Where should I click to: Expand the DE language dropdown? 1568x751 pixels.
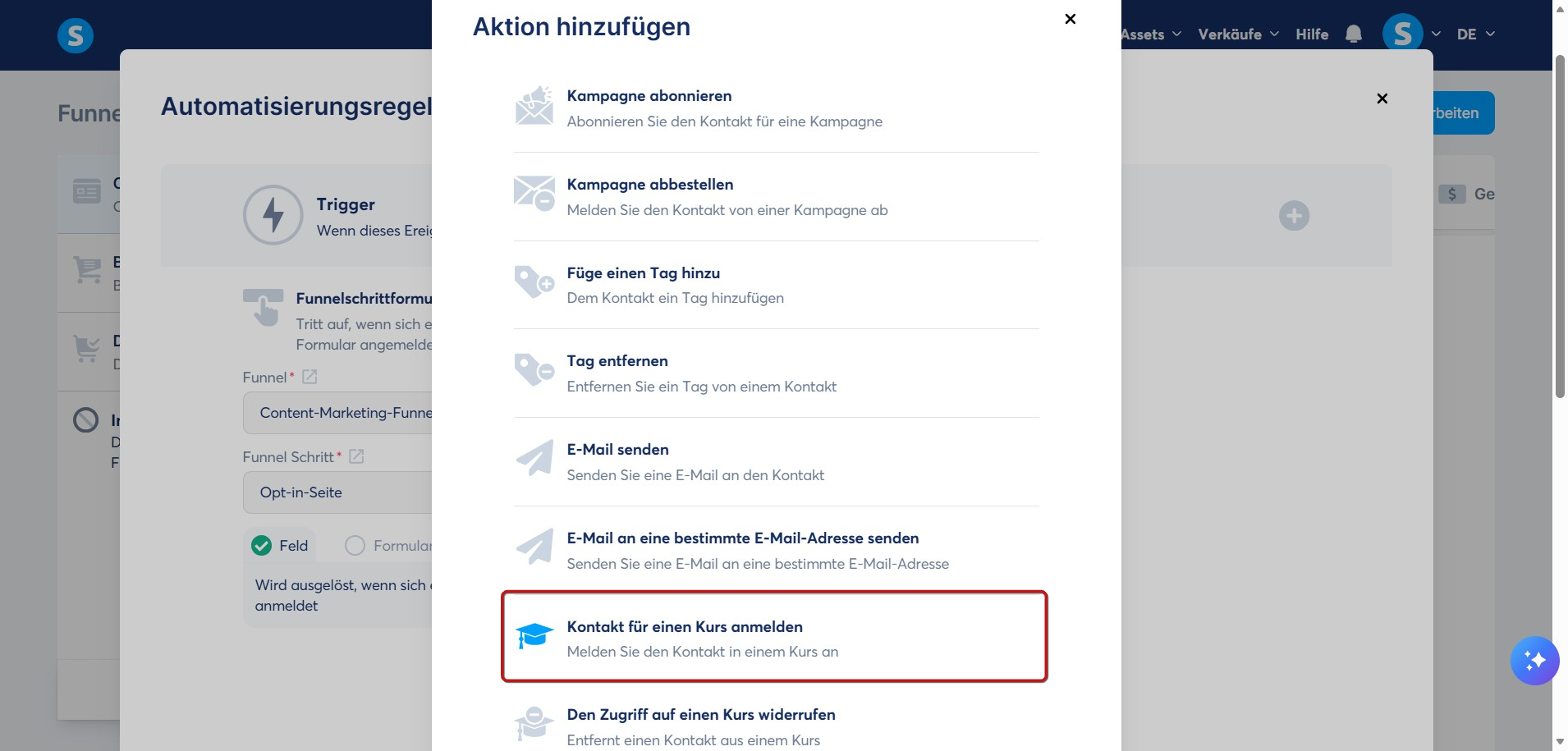tap(1476, 34)
